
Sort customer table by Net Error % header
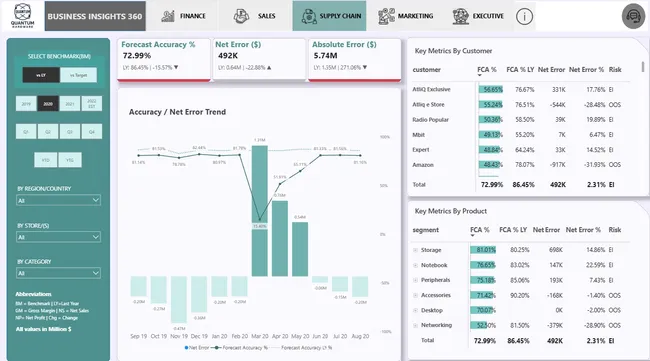[x=586, y=70]
